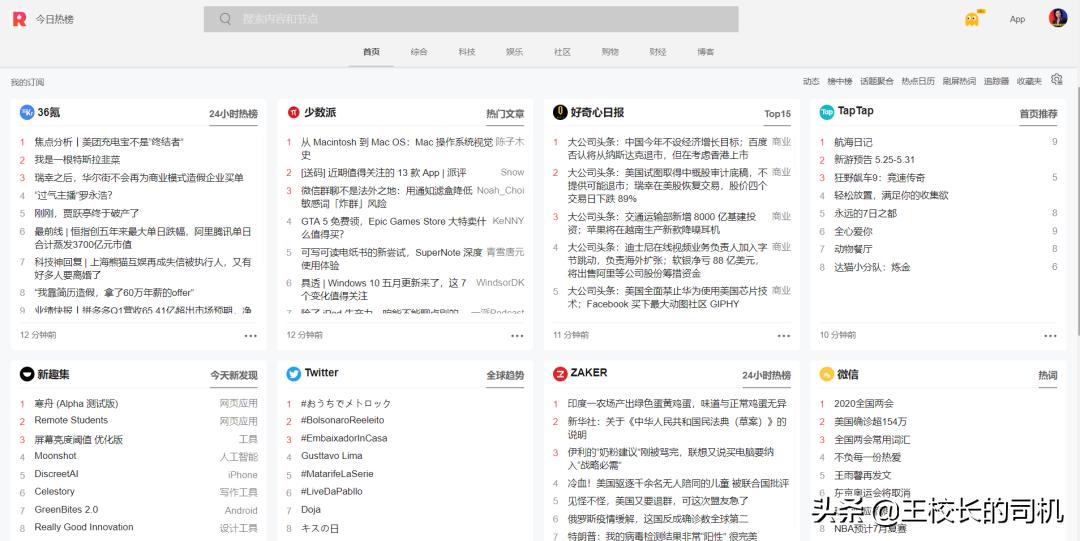Open ZAKER article 见怪不怪，美国又要退群

658,501
